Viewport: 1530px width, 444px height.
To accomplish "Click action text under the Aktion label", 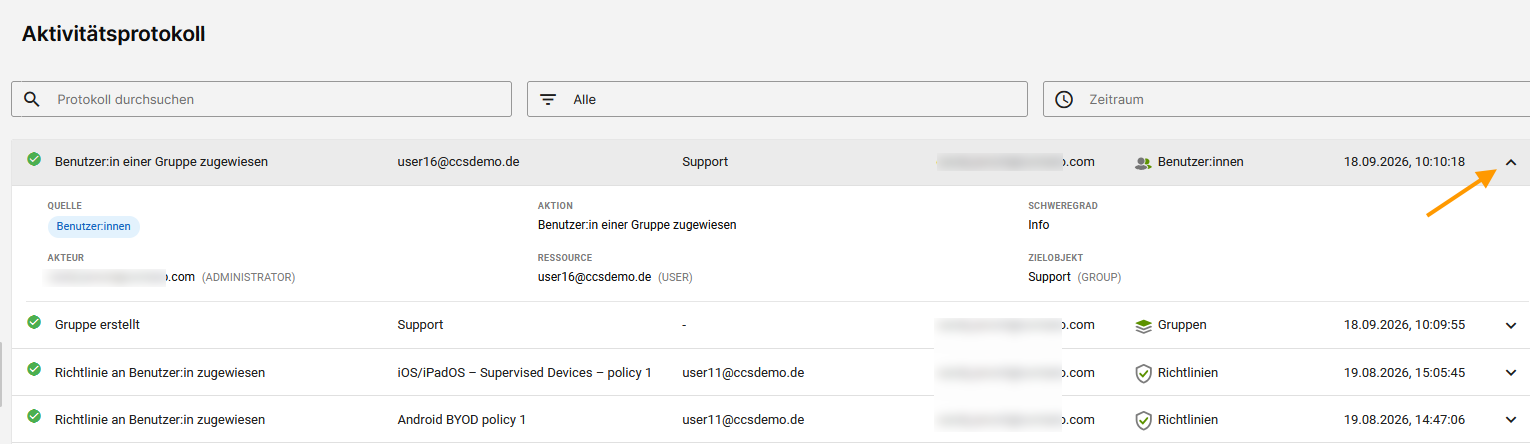I will coord(637,225).
